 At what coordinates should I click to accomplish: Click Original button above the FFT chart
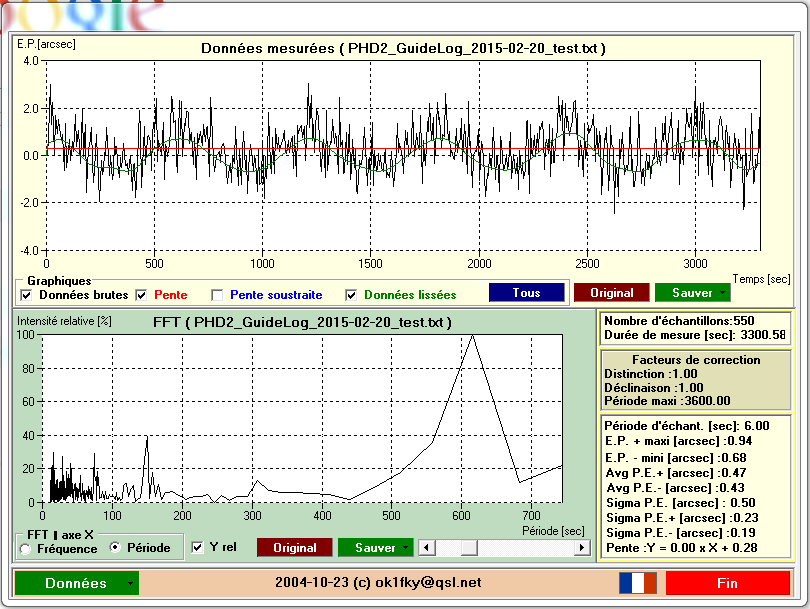[x=612, y=293]
